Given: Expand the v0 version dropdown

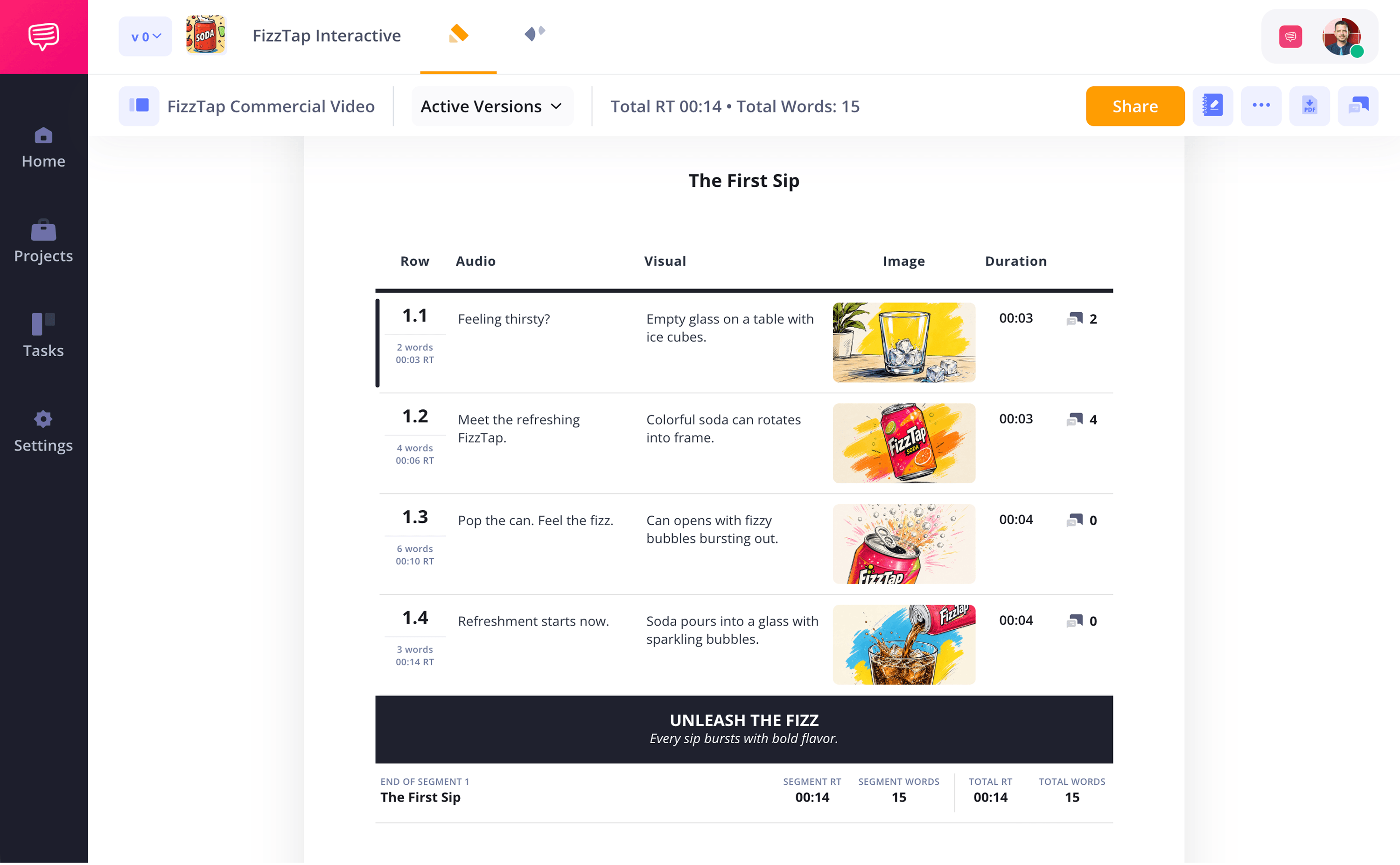Looking at the screenshot, I should click(145, 36).
